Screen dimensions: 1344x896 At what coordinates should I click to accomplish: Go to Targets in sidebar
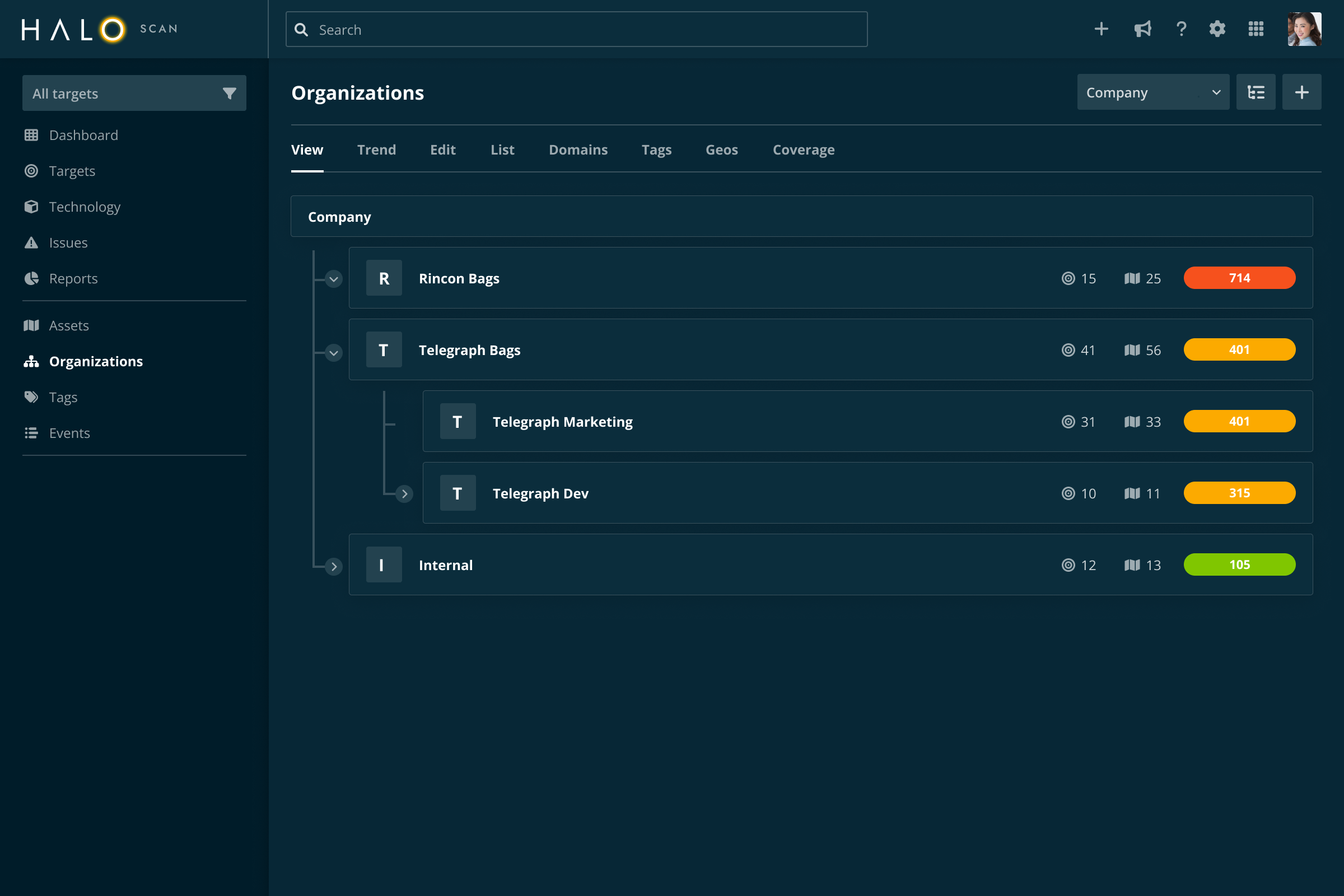point(72,171)
